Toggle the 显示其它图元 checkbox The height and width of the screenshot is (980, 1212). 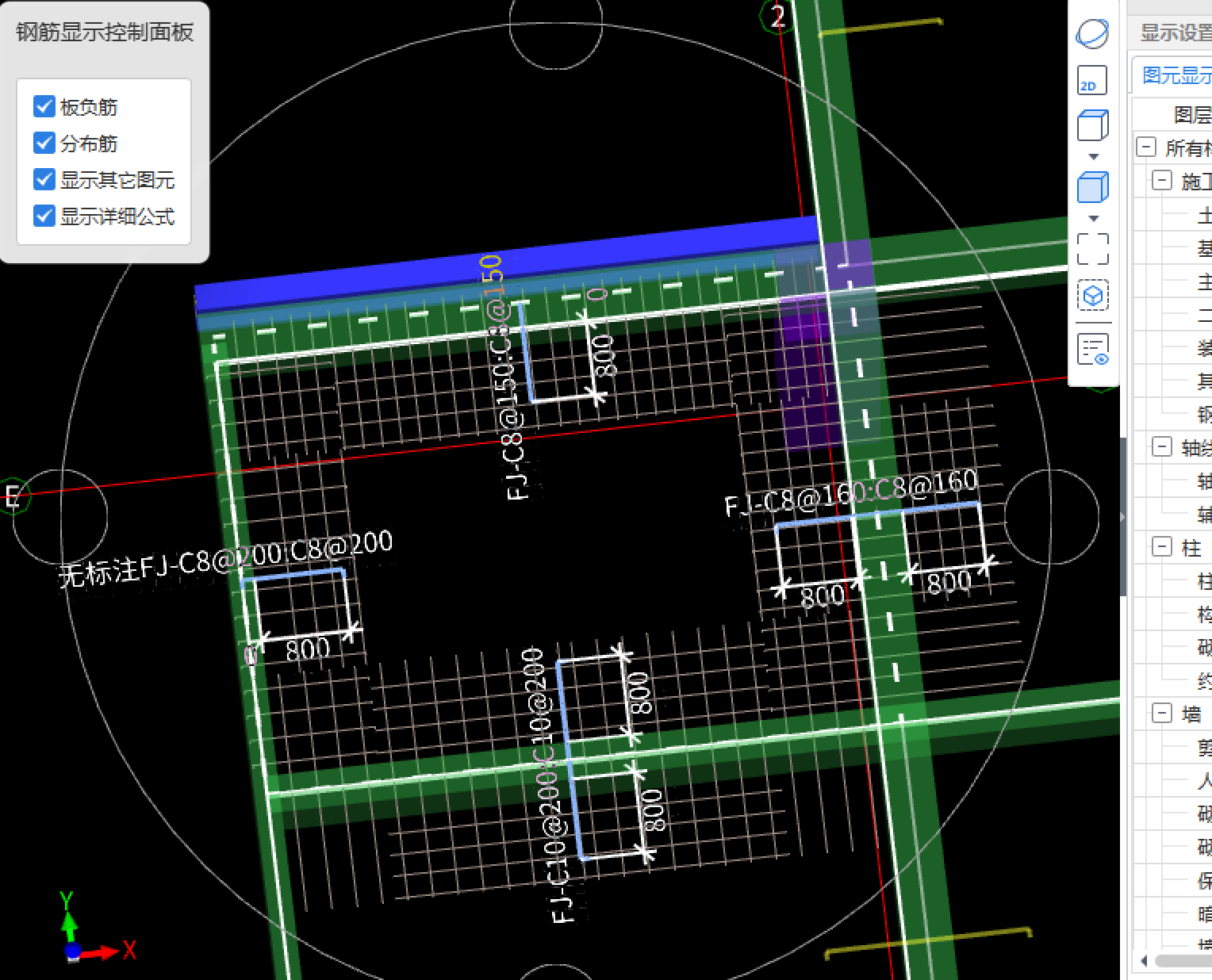point(44,179)
